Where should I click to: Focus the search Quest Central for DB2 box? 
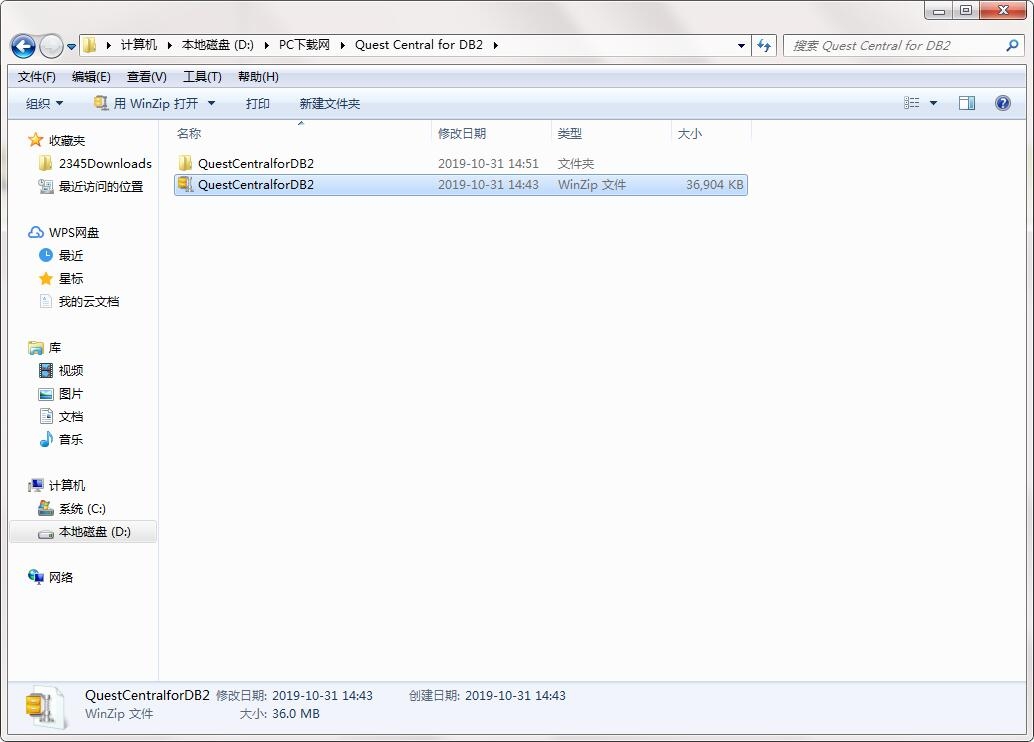pos(901,46)
